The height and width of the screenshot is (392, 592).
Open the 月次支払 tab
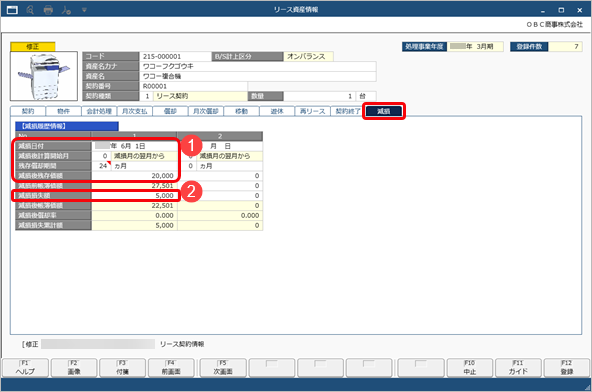pos(134,111)
